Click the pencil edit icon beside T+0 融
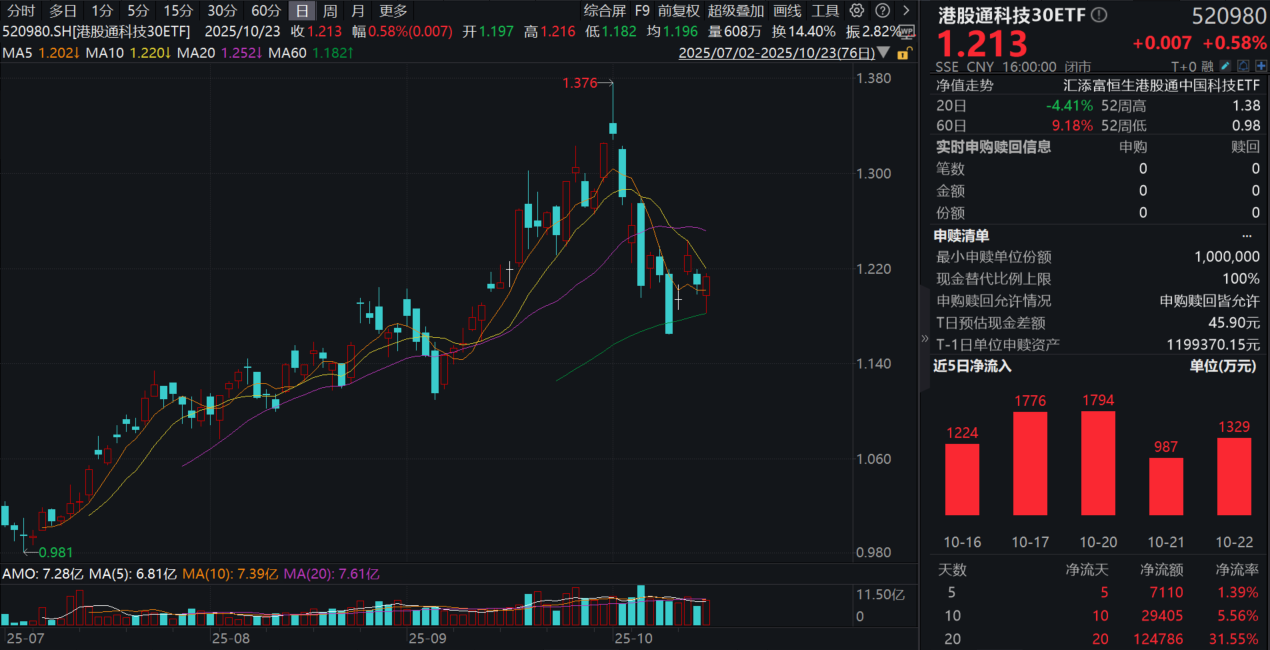The image size is (1270, 650). pos(1223,64)
